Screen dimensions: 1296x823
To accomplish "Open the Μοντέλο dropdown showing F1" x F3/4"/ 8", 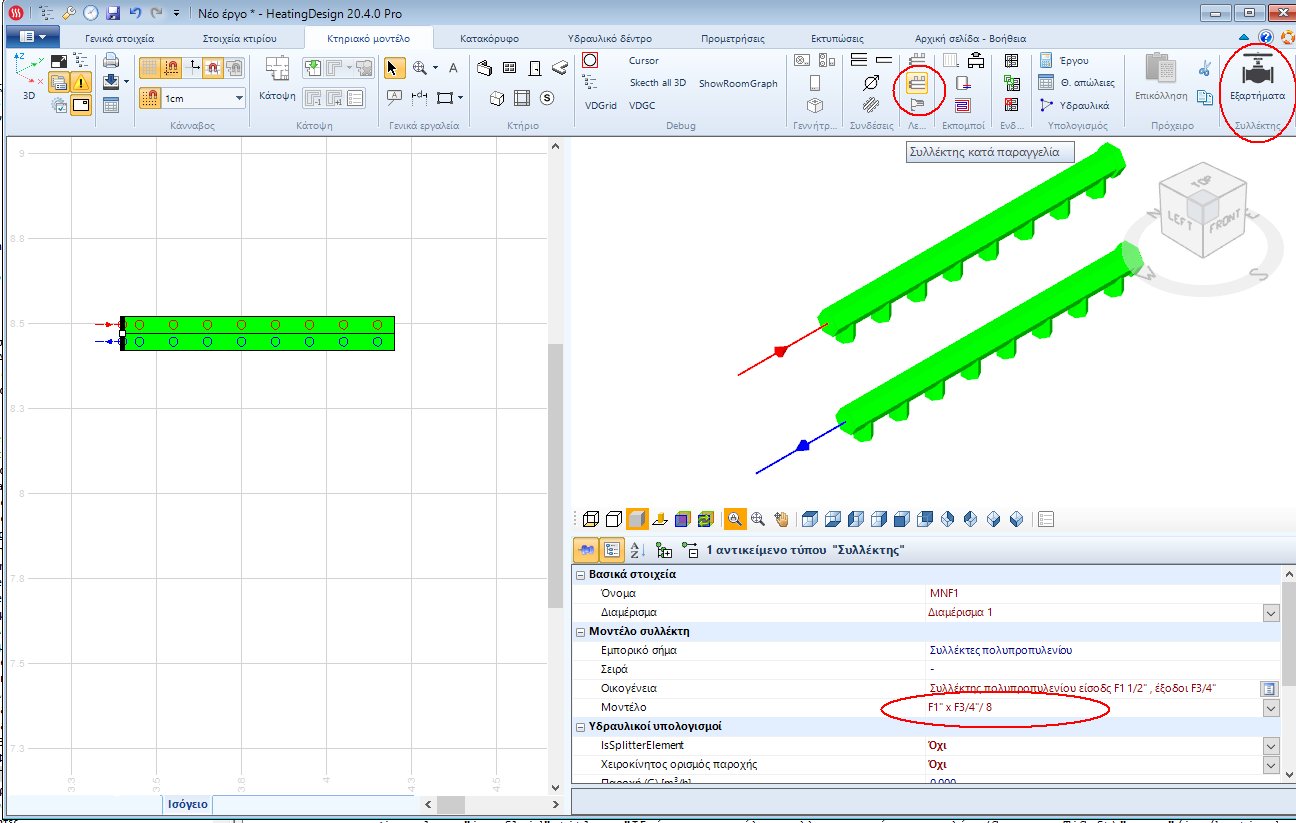I will coord(1270,707).
